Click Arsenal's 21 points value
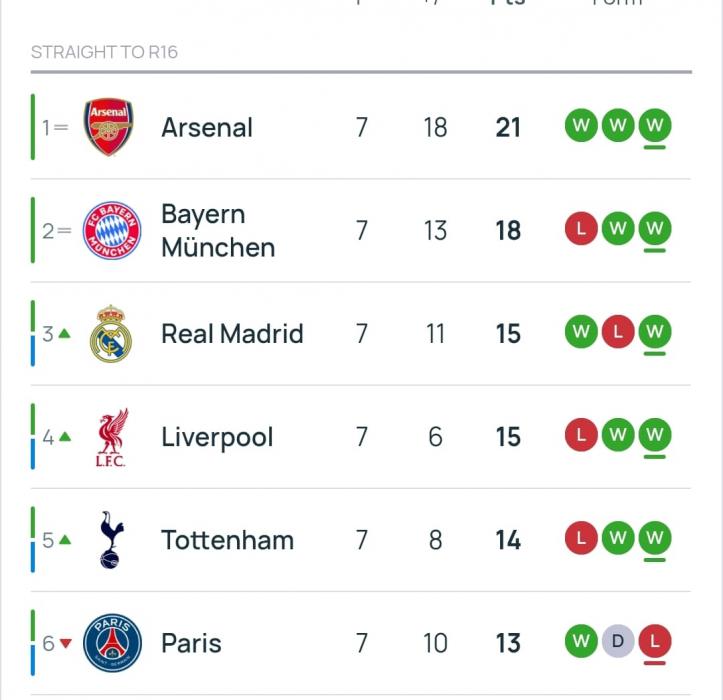The width and height of the screenshot is (723, 700). [x=508, y=128]
